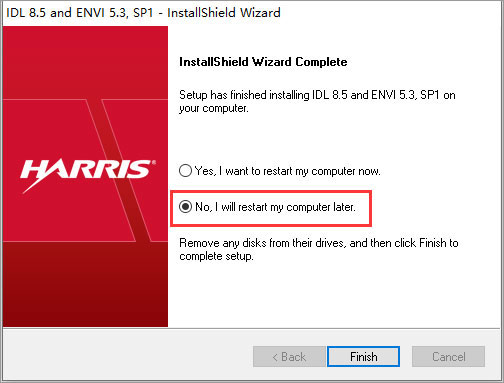Click the 'InstallShield Wizard Complete' heading

[x=263, y=62]
